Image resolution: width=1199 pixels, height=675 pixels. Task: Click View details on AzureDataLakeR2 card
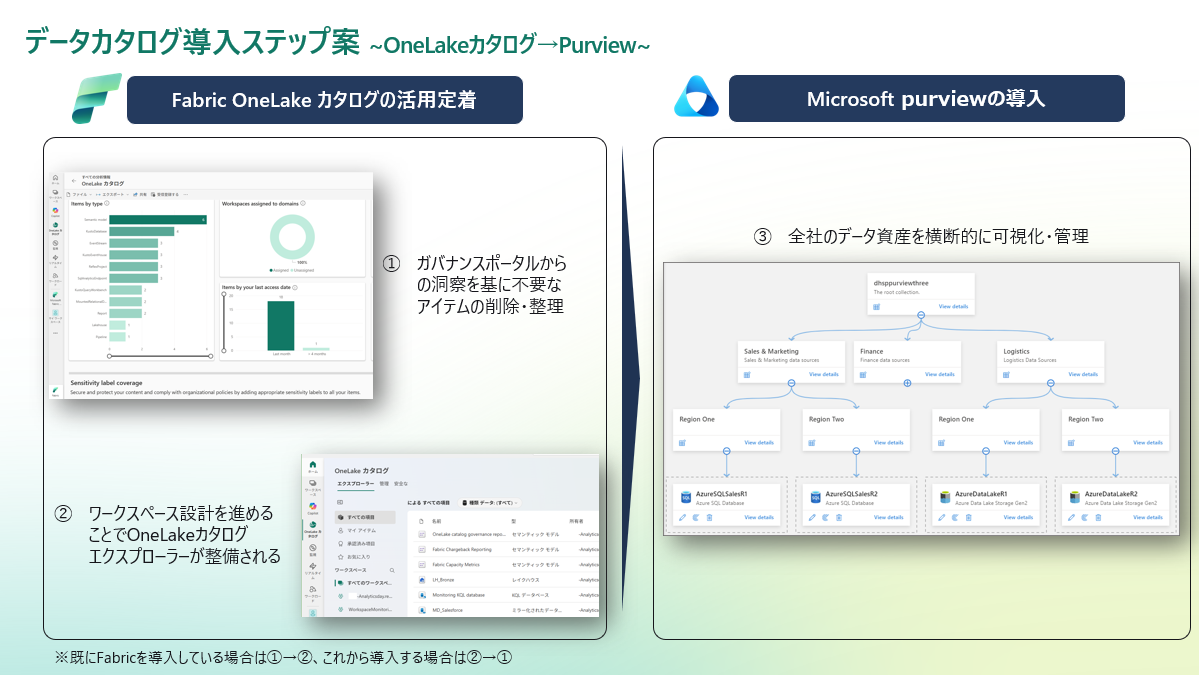coord(1148,518)
